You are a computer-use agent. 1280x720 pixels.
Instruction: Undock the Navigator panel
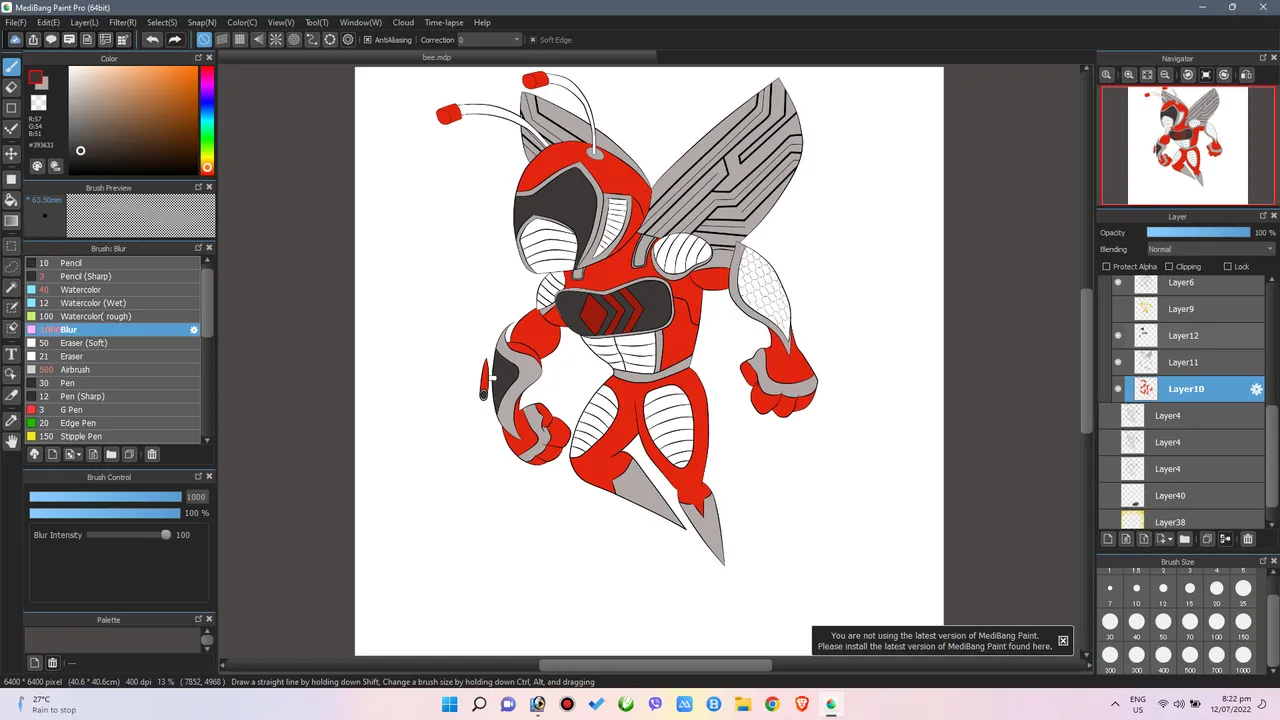point(1263,58)
